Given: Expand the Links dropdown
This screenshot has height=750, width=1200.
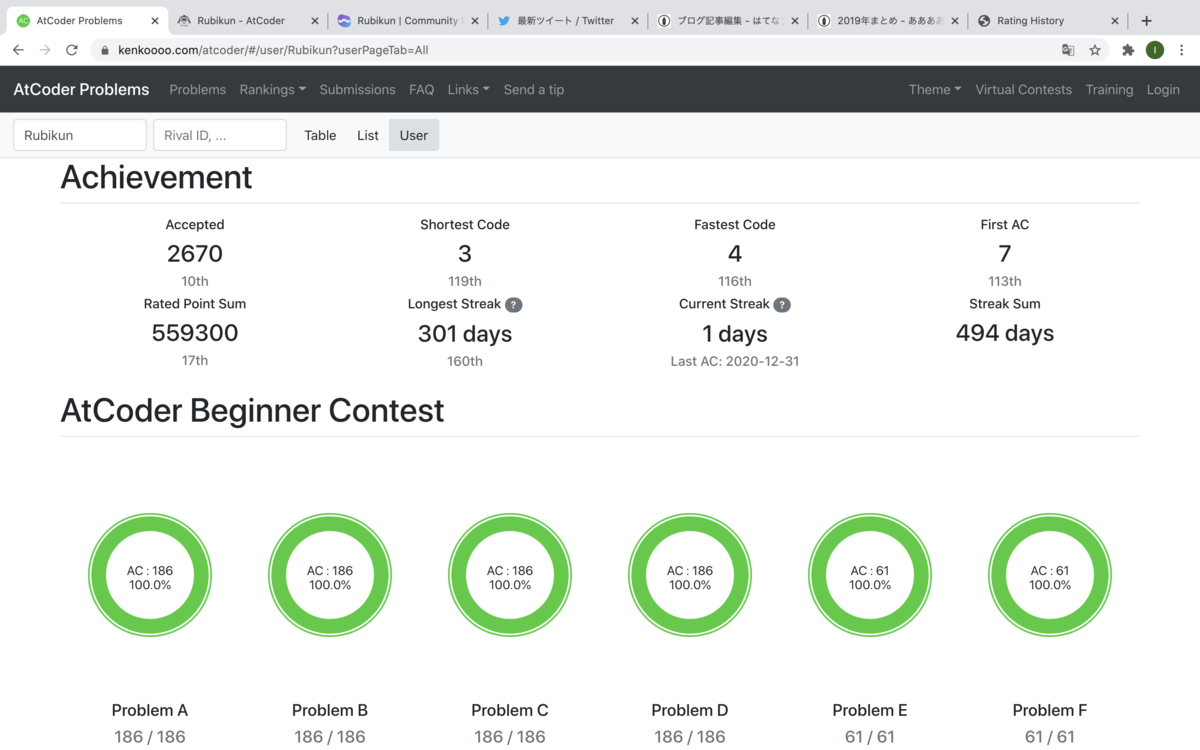Looking at the screenshot, I should 468,90.
